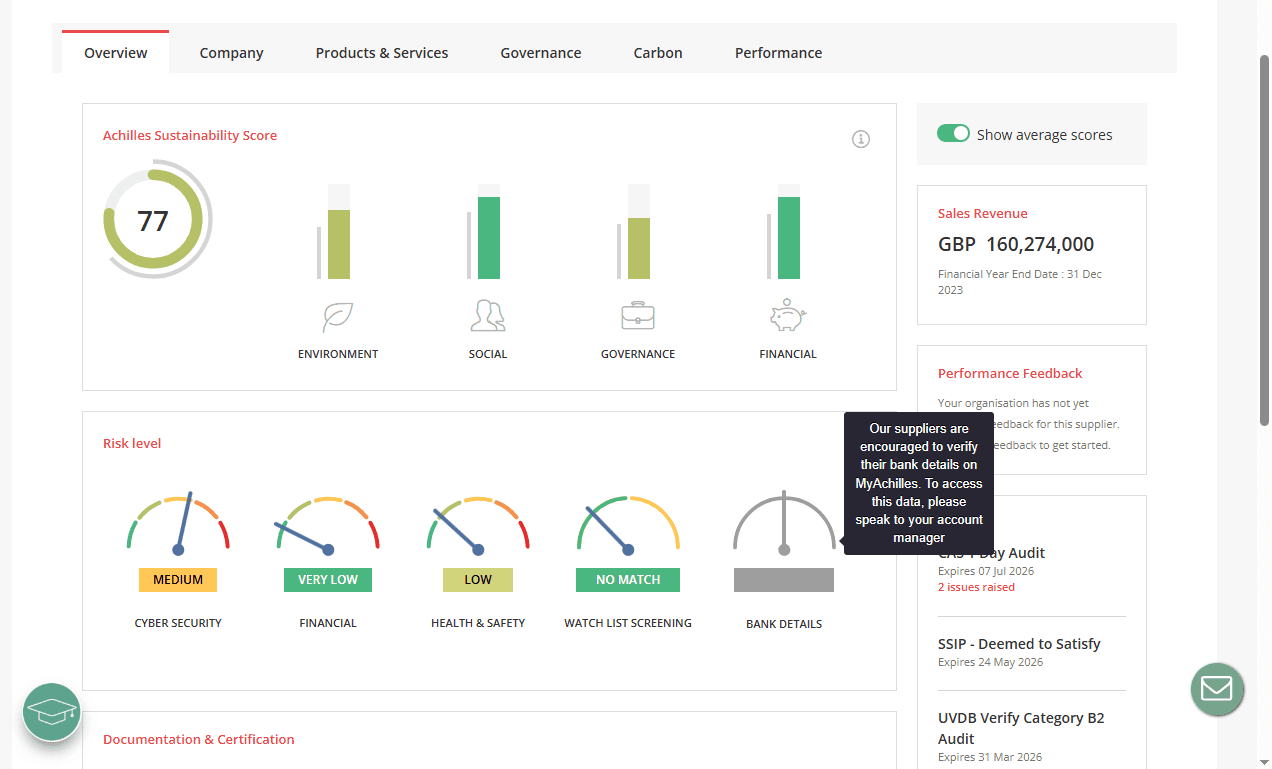
Task: Click the Watch List Screening gauge
Action: click(x=628, y=529)
